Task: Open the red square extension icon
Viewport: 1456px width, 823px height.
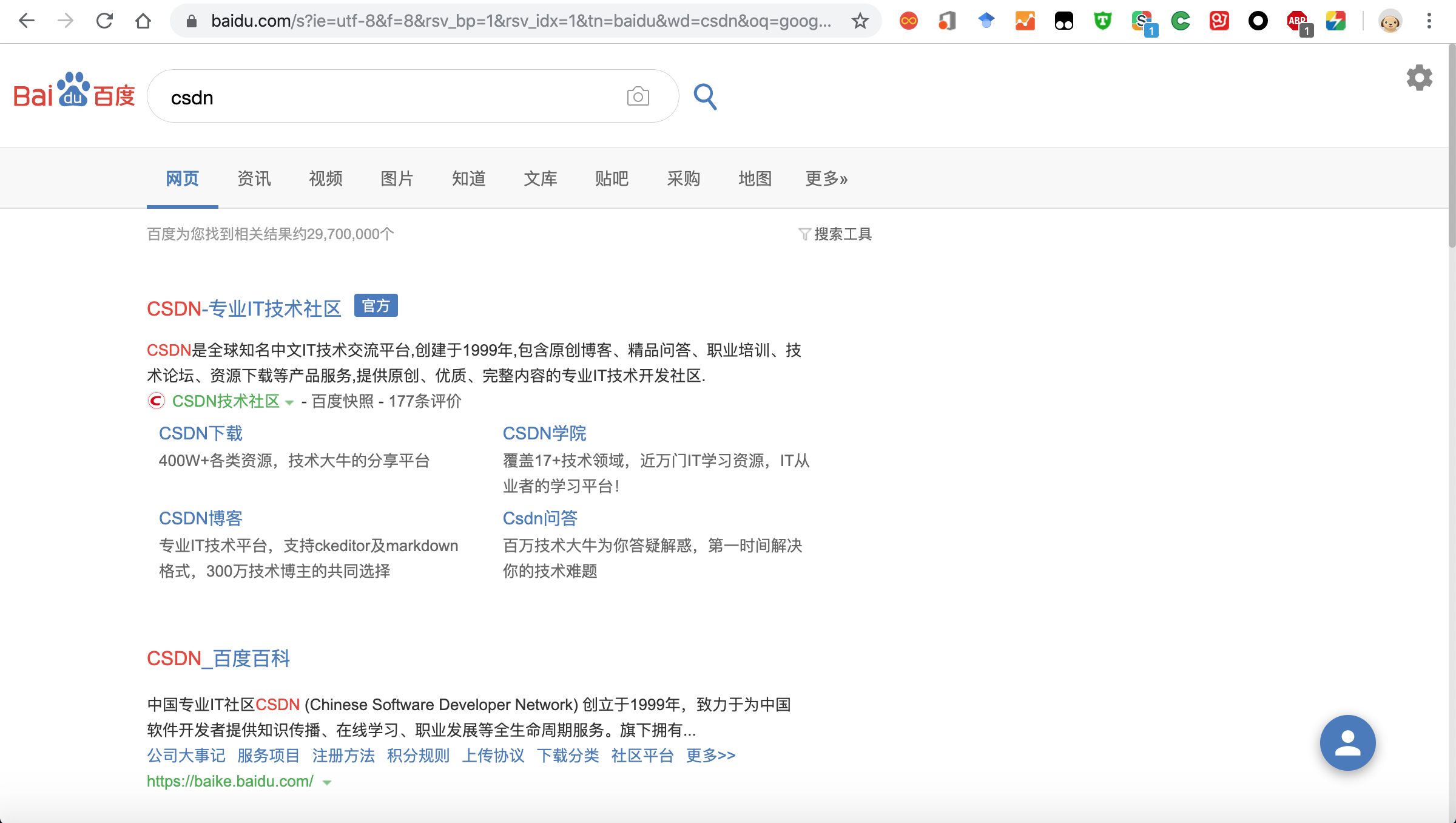Action: tap(1219, 21)
